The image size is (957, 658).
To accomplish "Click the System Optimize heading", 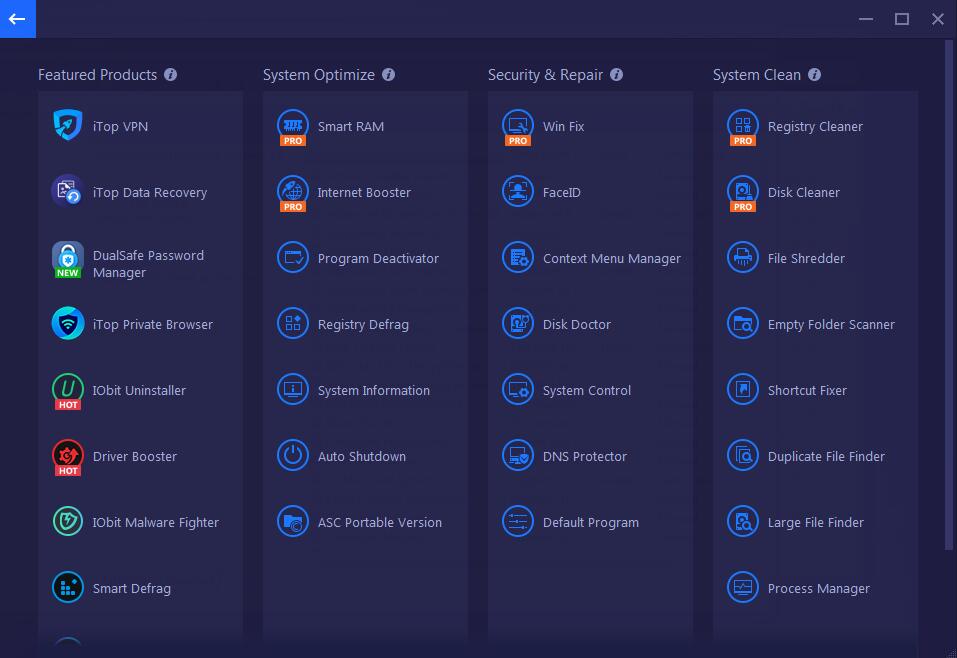I will 319,75.
